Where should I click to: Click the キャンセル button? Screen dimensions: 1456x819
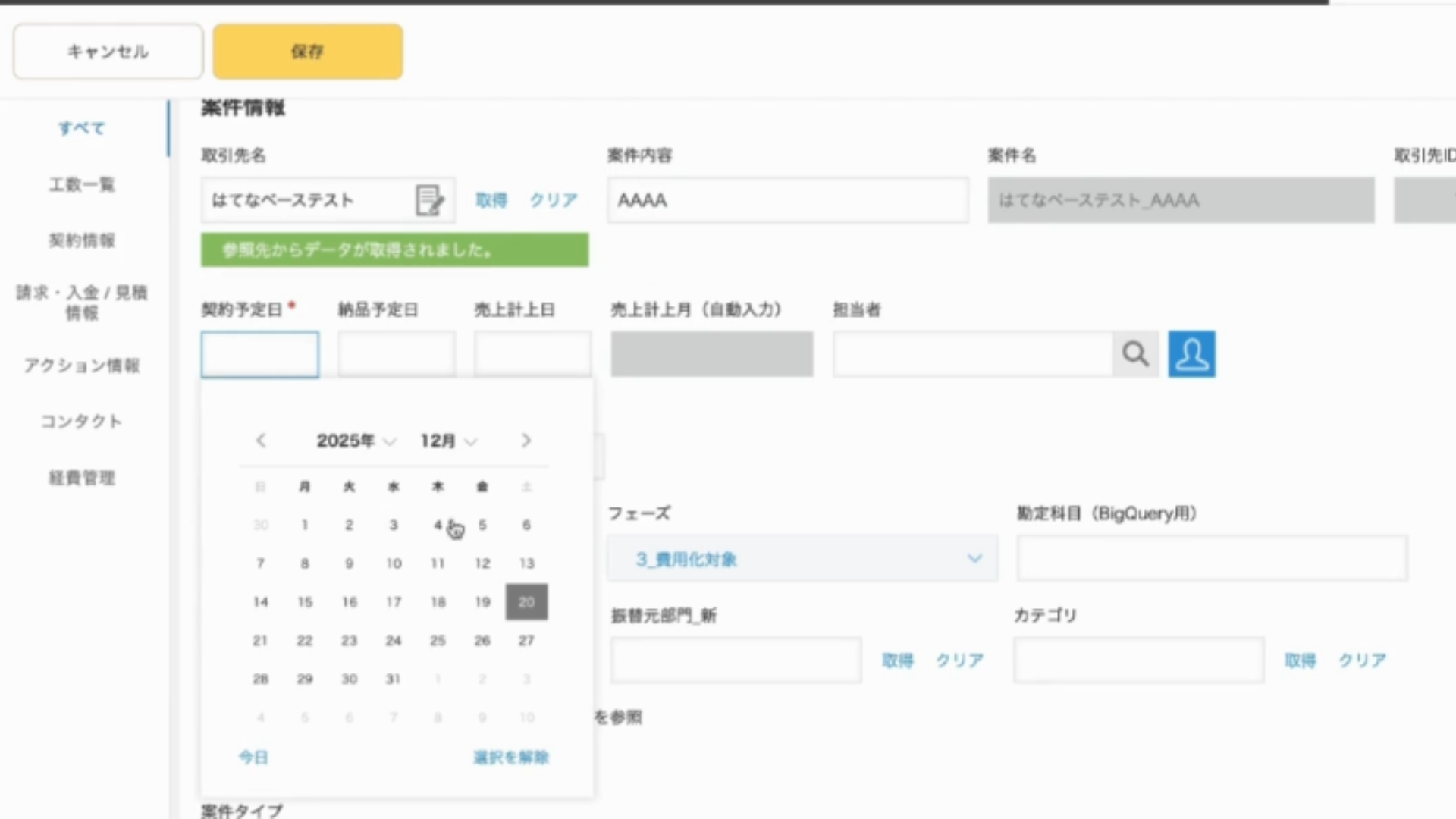pos(107,51)
